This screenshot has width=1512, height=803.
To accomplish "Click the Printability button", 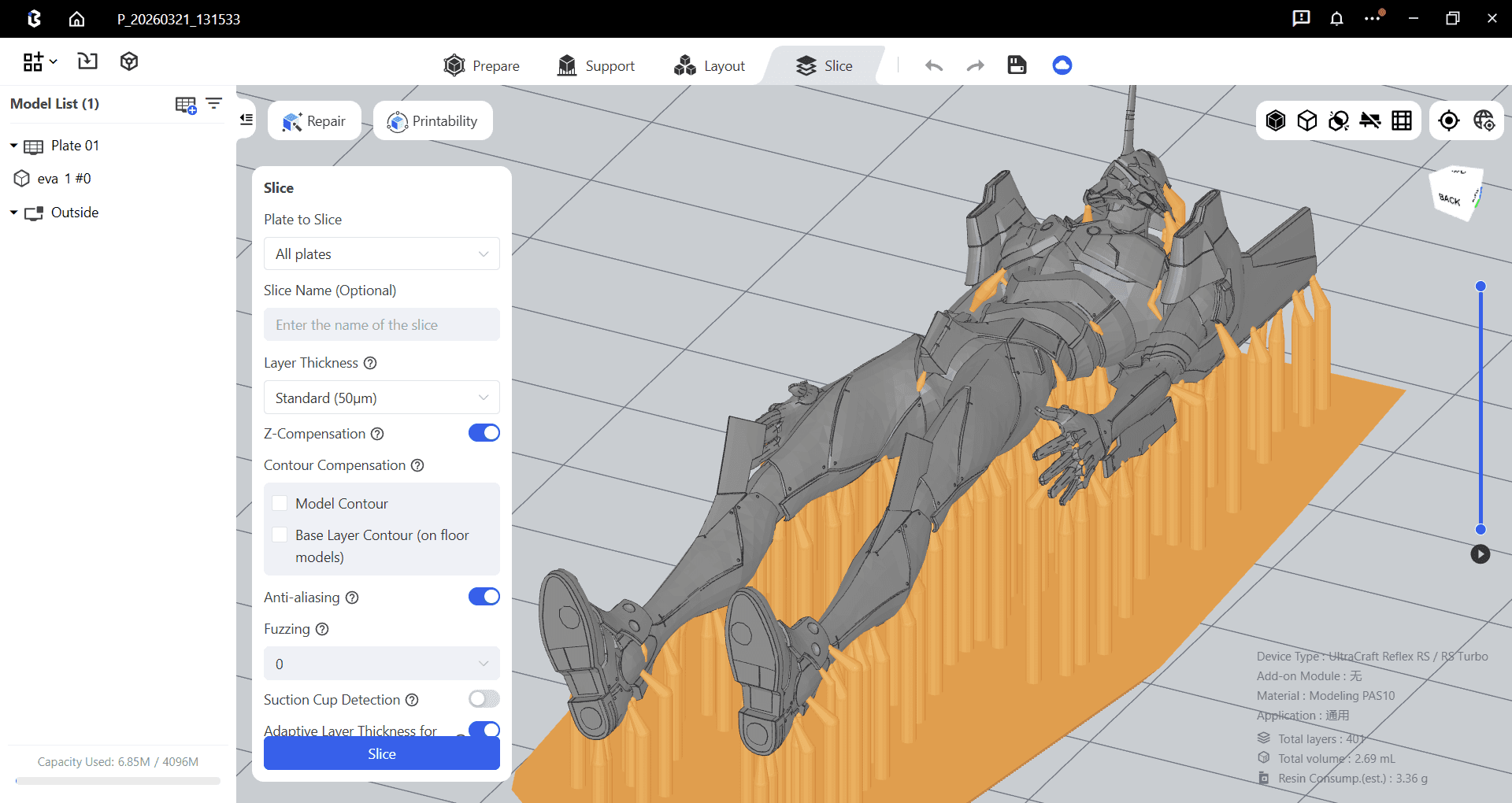I will [432, 121].
